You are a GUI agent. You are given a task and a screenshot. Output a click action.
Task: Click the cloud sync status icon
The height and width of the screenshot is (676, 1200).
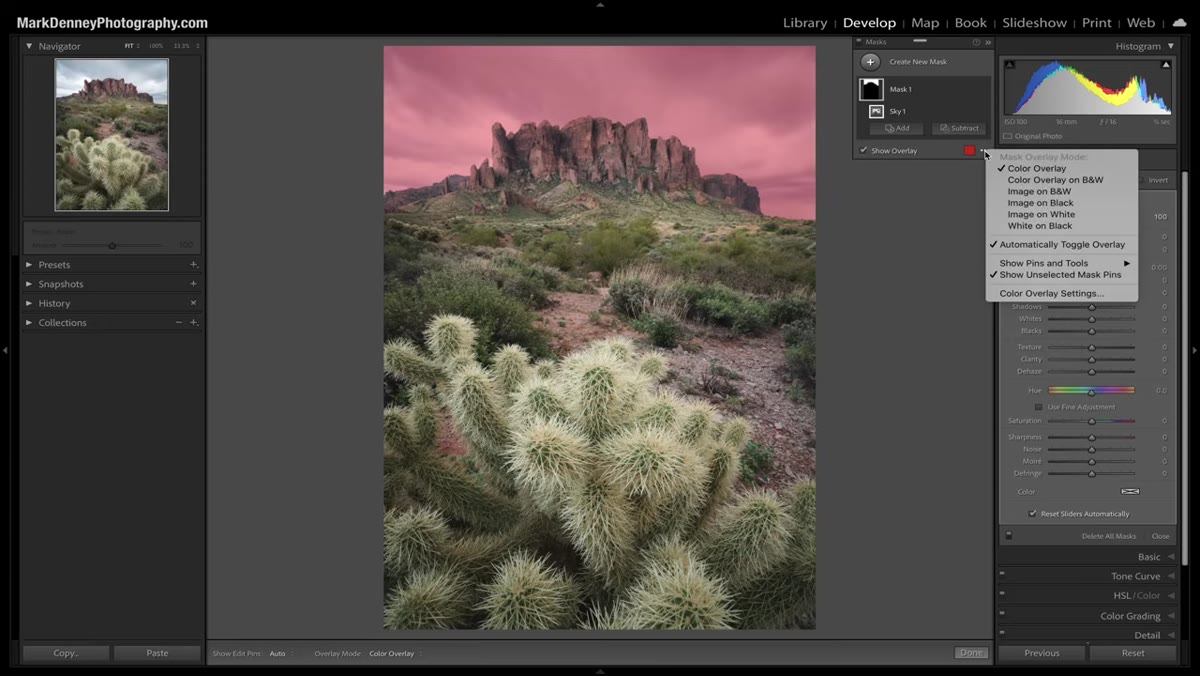pyautogui.click(x=1179, y=22)
